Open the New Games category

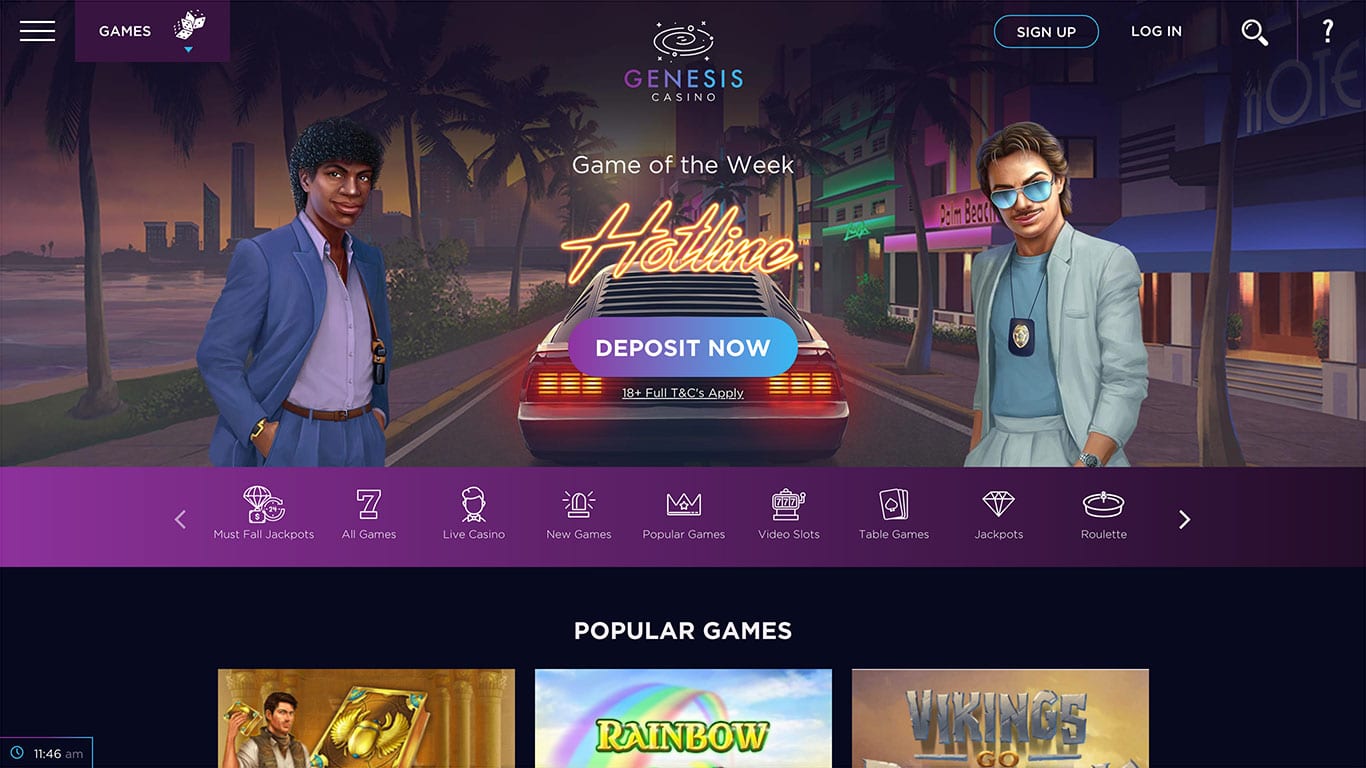[x=579, y=514]
